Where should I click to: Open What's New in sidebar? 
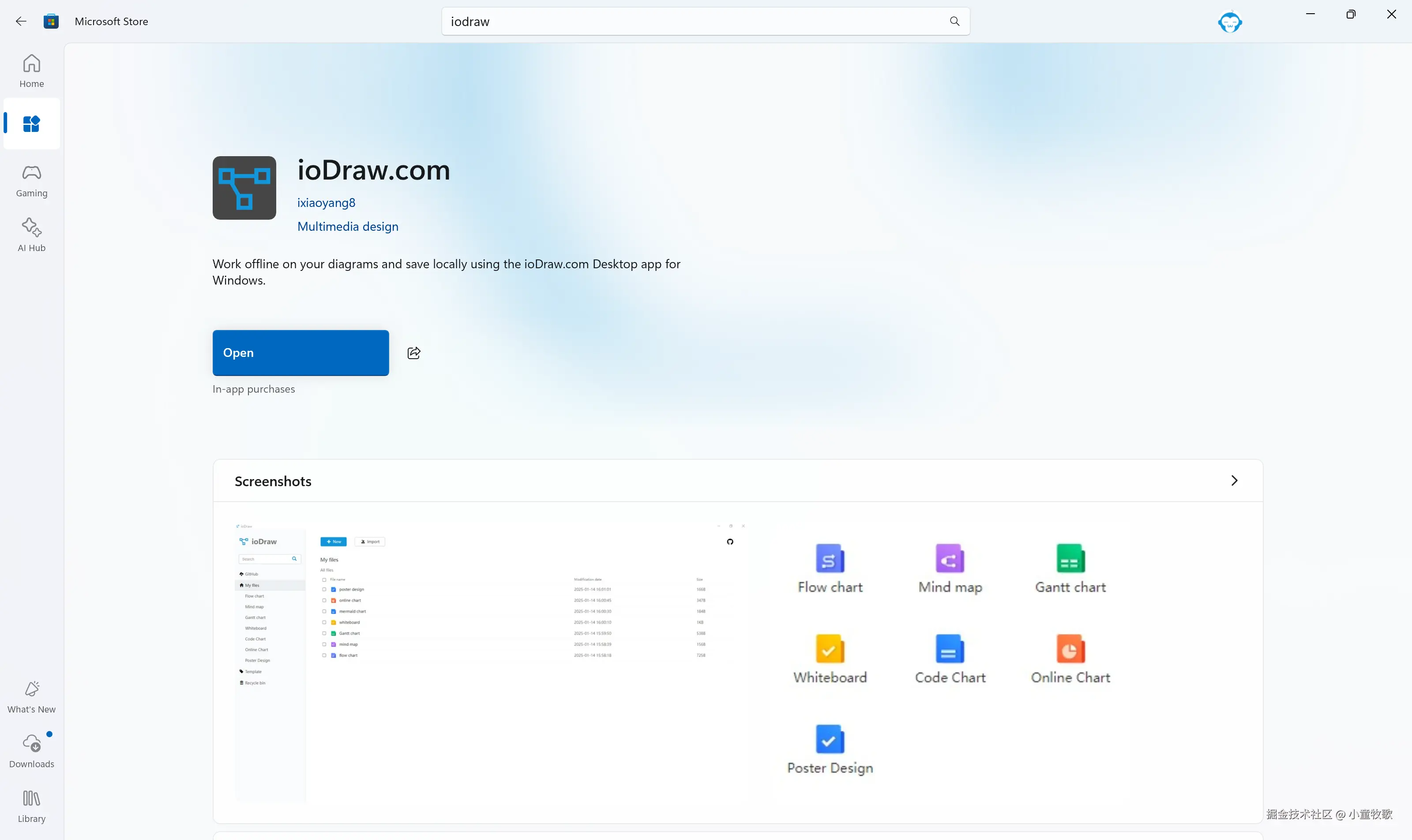pyautogui.click(x=31, y=697)
